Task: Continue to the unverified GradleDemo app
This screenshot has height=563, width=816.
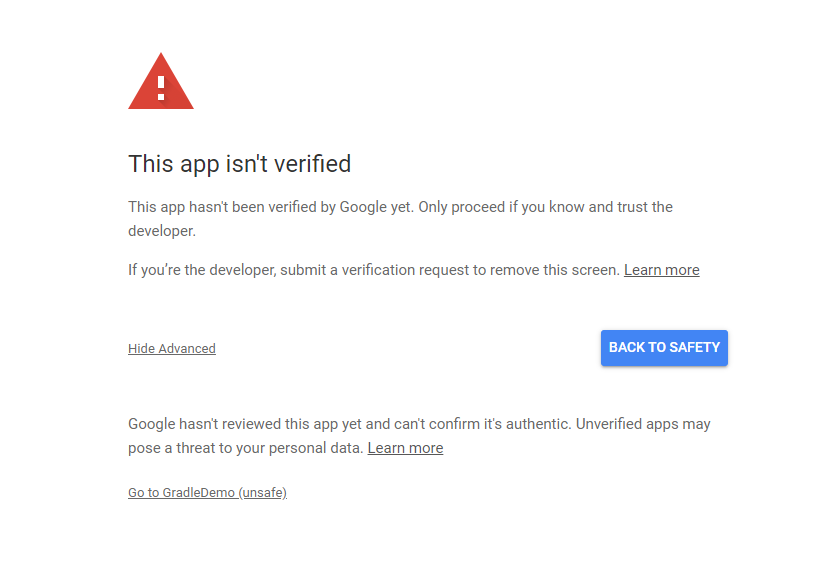Action: (207, 493)
